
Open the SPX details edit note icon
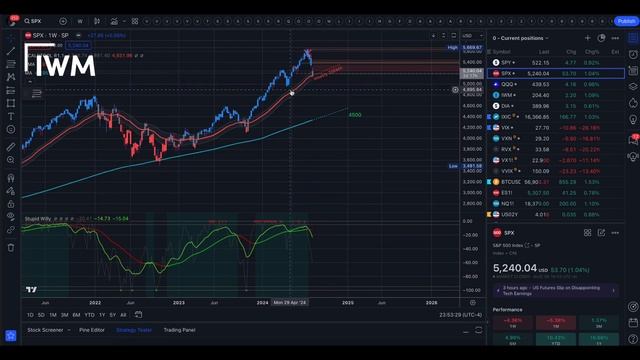pyautogui.click(x=601, y=233)
